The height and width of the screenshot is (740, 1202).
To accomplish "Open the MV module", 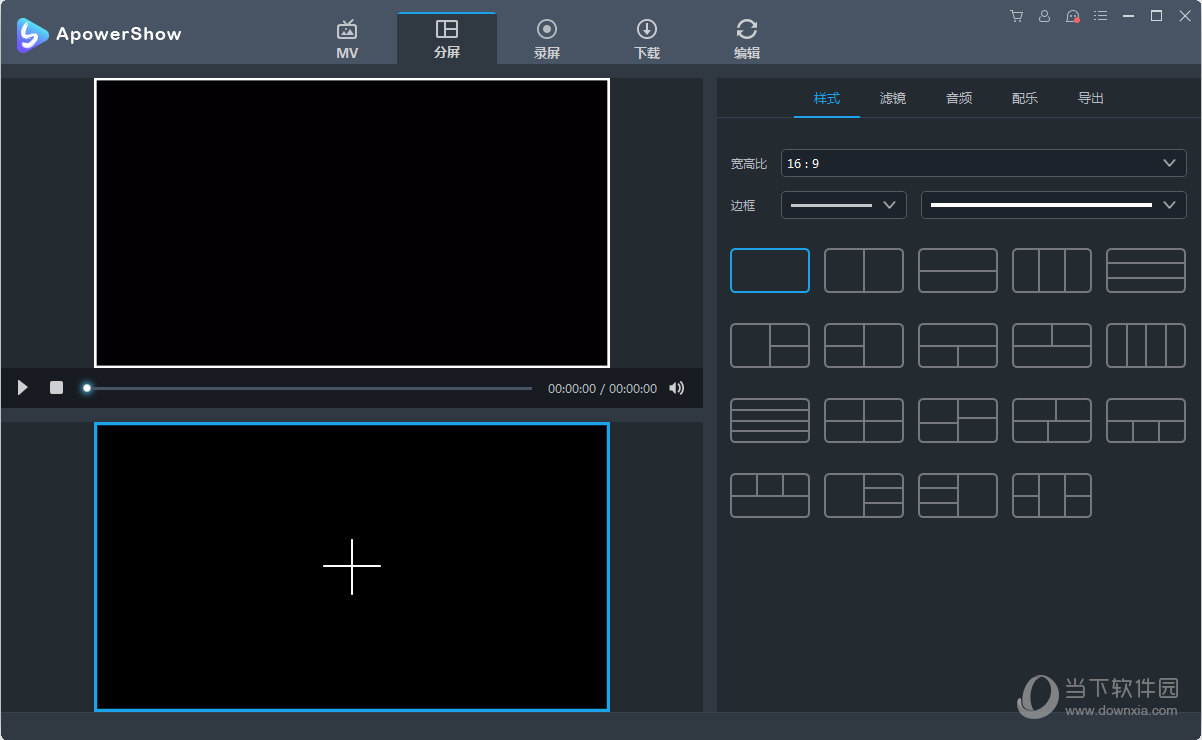I will [347, 39].
